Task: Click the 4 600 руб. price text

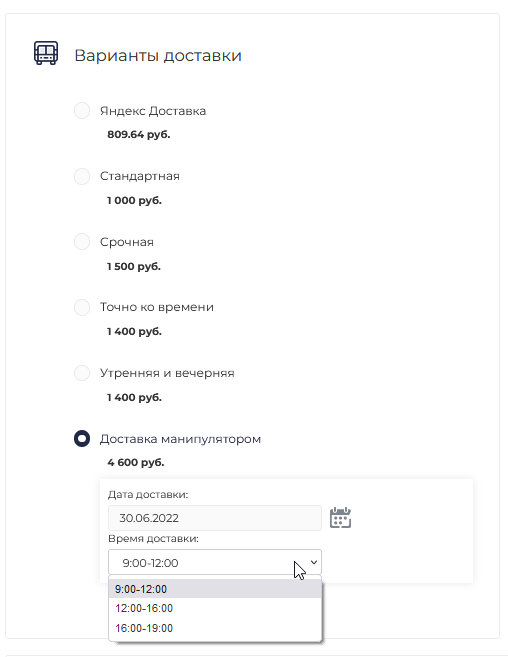Action: [x=136, y=463]
